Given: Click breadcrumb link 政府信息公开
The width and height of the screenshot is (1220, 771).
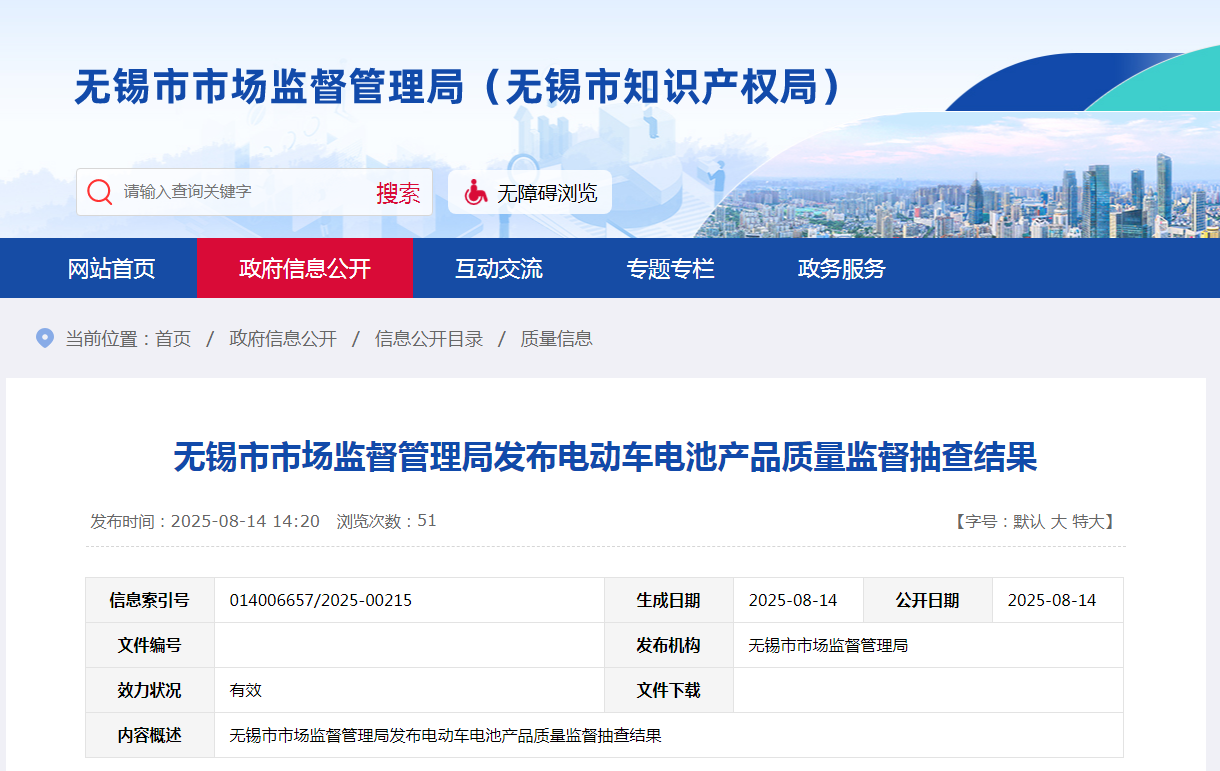Looking at the screenshot, I should (x=283, y=339).
